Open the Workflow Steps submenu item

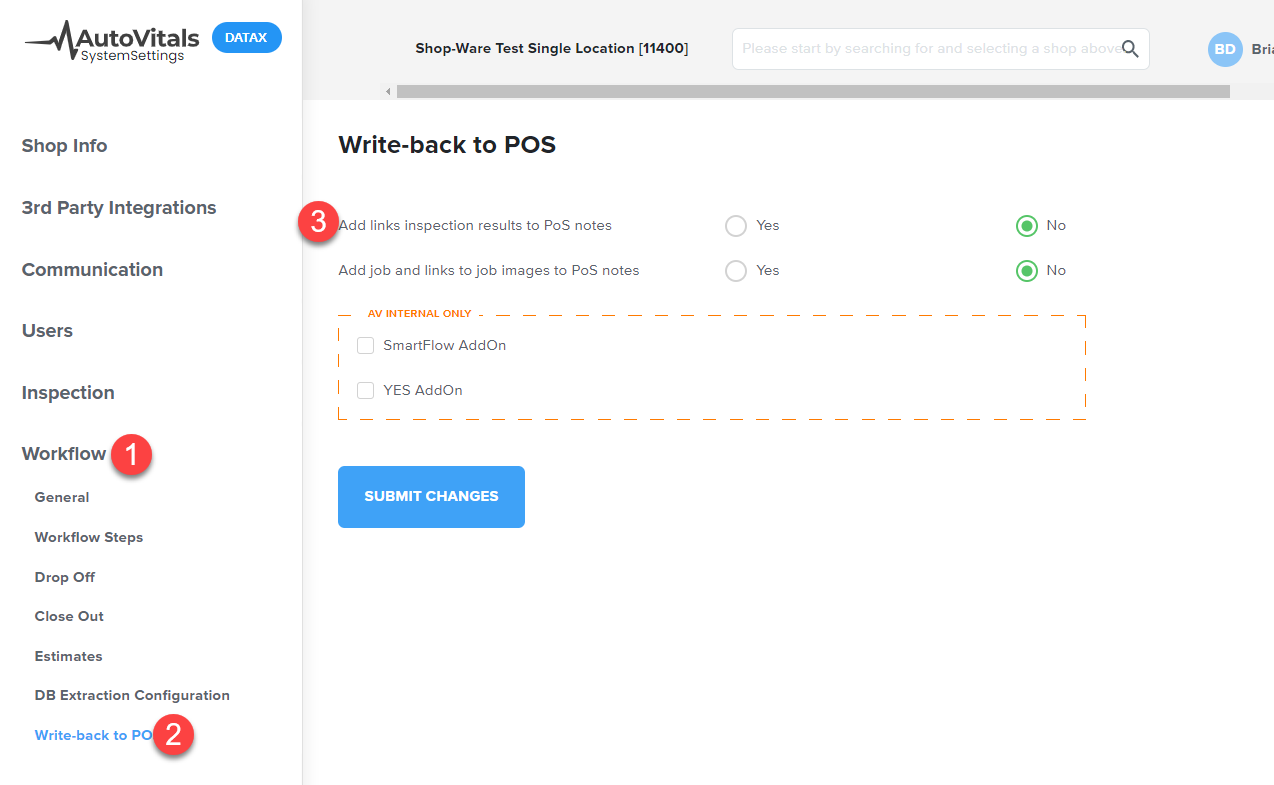click(89, 537)
